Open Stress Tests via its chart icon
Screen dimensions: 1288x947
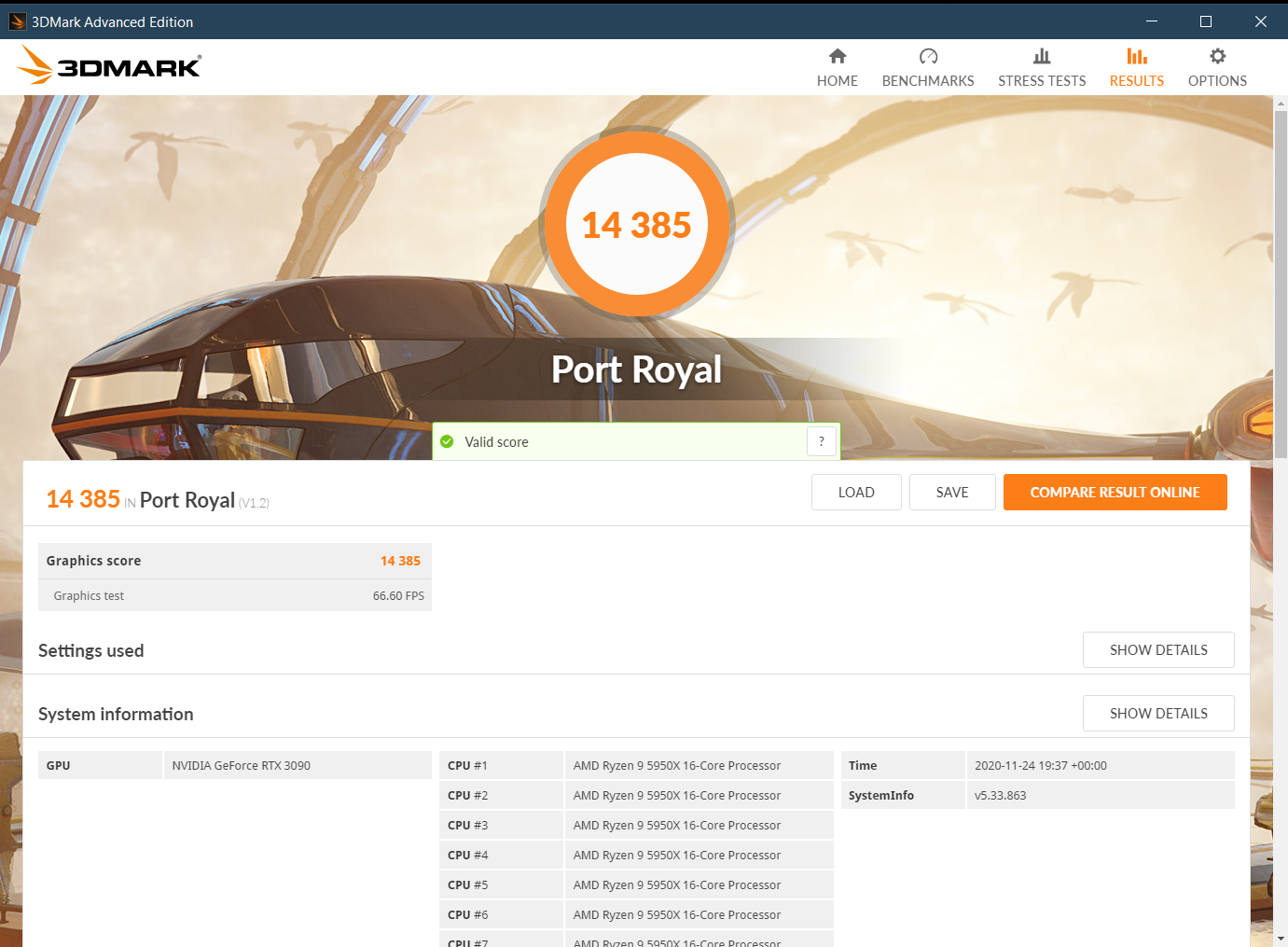click(x=1042, y=56)
